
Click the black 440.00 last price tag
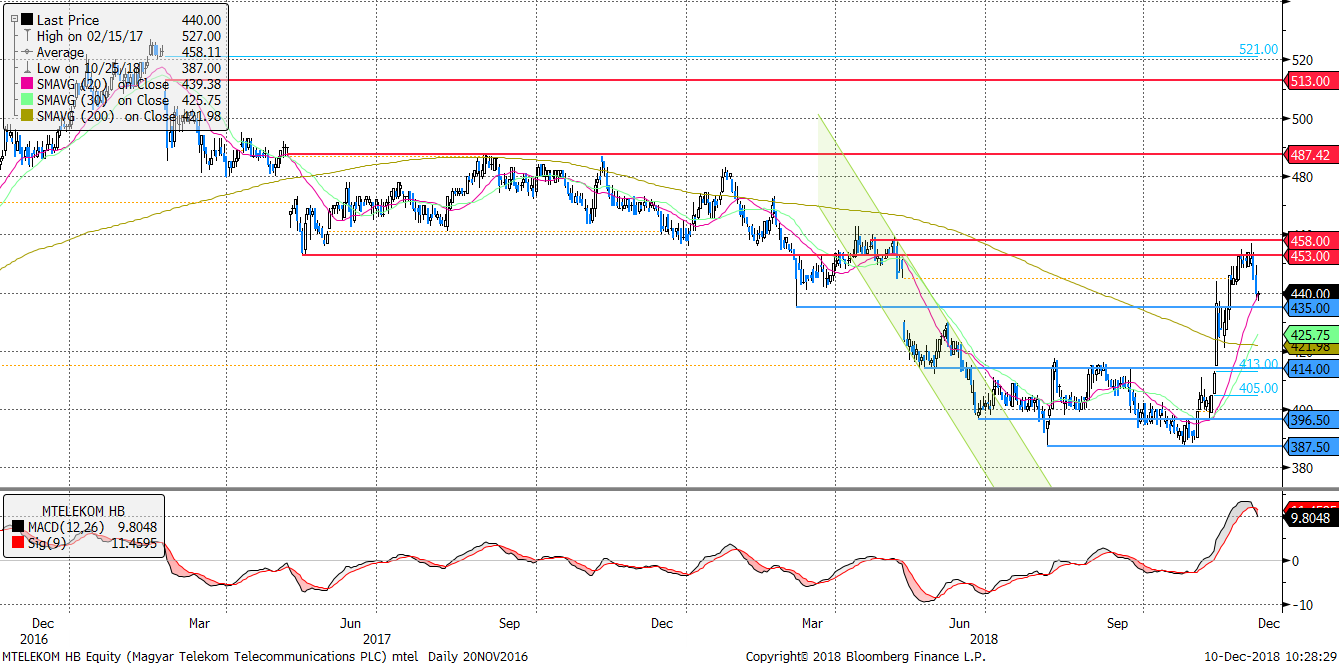point(1310,293)
